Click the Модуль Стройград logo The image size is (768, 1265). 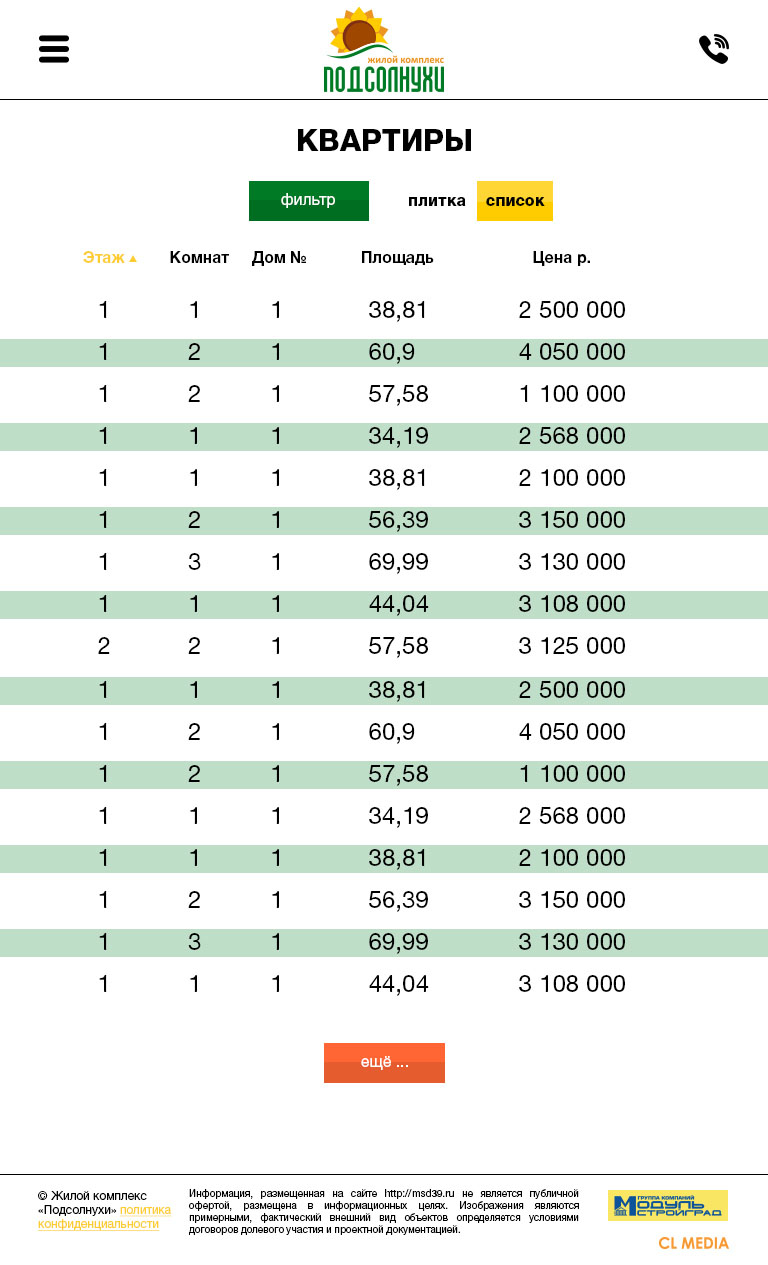click(x=668, y=1205)
